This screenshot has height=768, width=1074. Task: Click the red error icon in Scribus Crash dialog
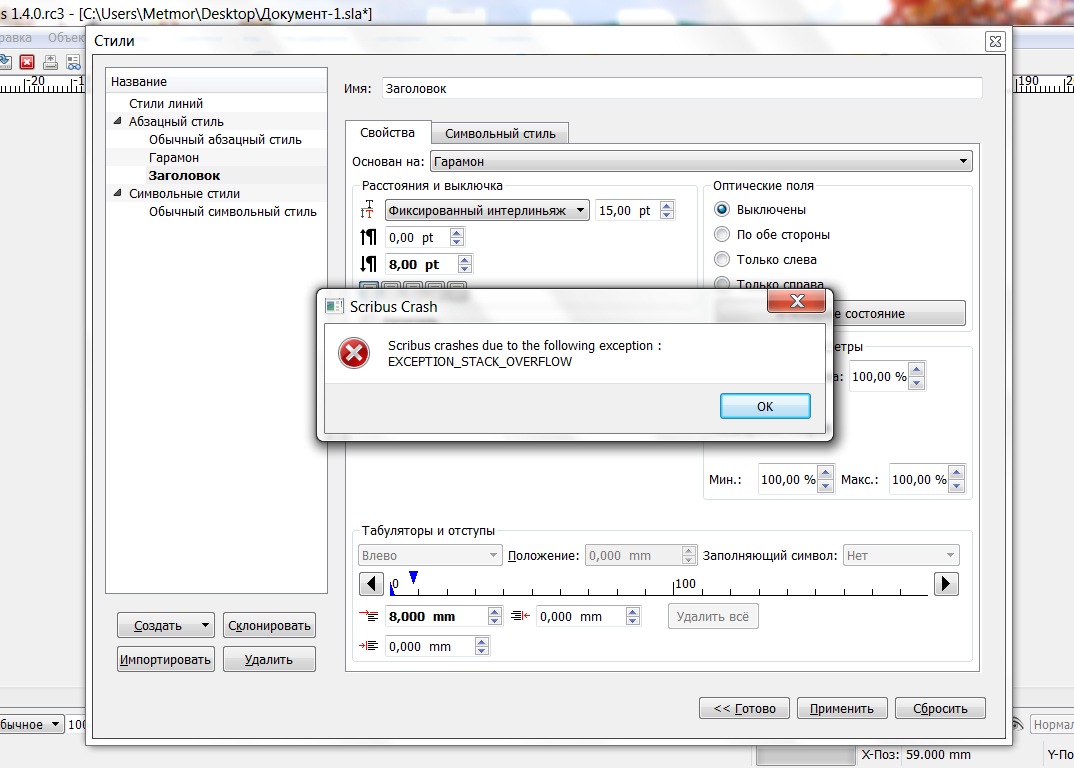tap(354, 353)
